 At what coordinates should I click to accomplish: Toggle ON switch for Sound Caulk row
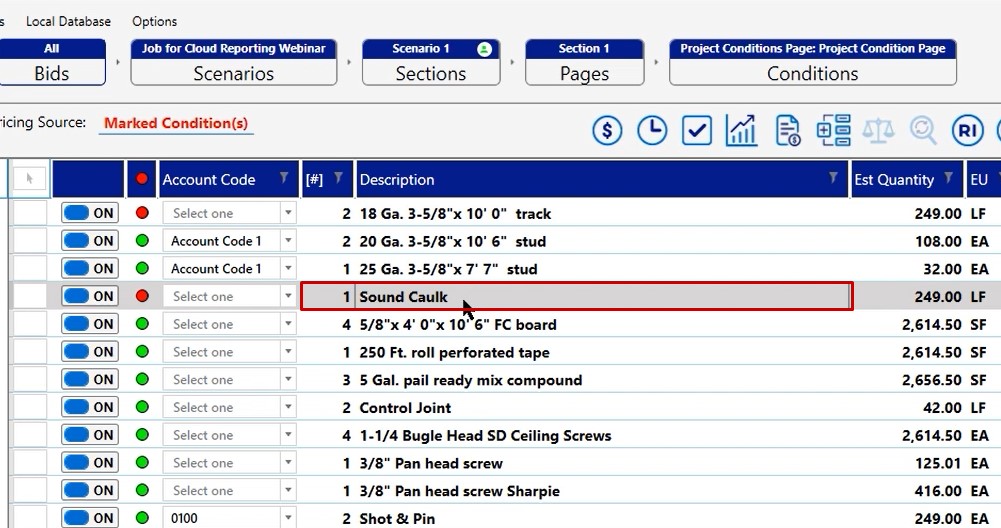click(89, 296)
